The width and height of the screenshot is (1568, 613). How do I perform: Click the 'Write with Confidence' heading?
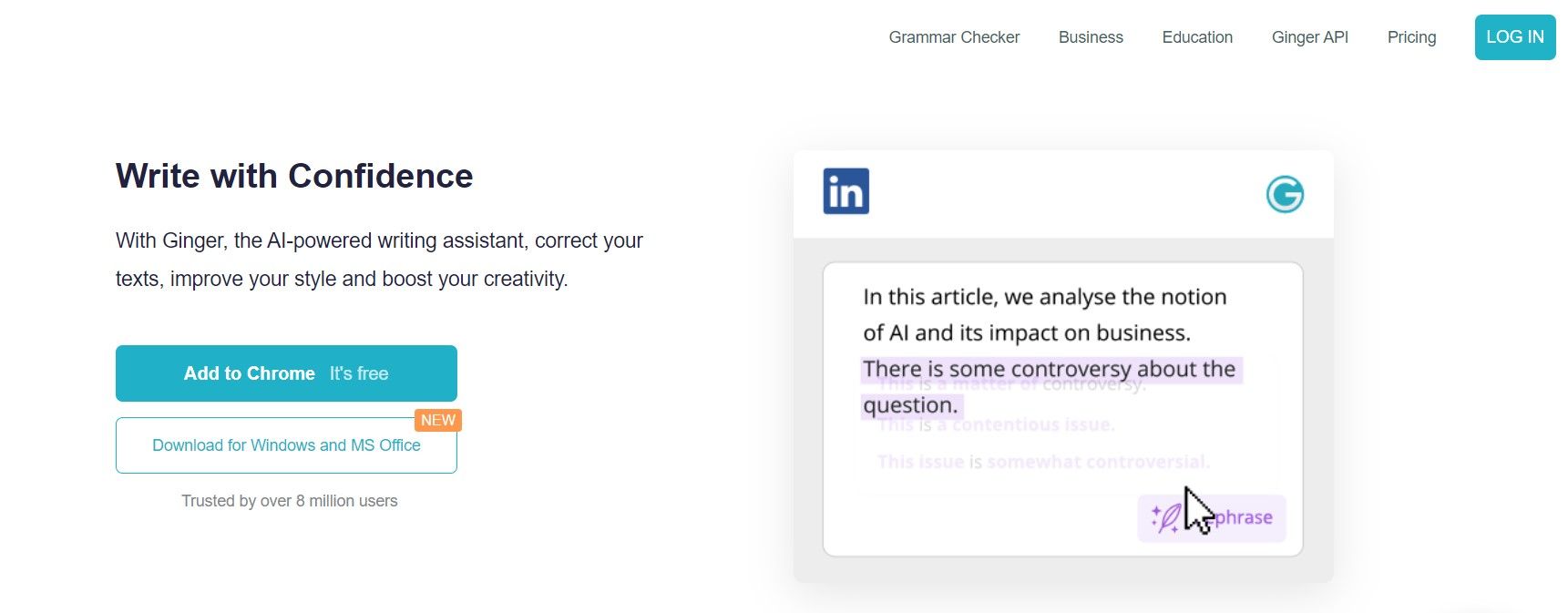click(x=294, y=176)
